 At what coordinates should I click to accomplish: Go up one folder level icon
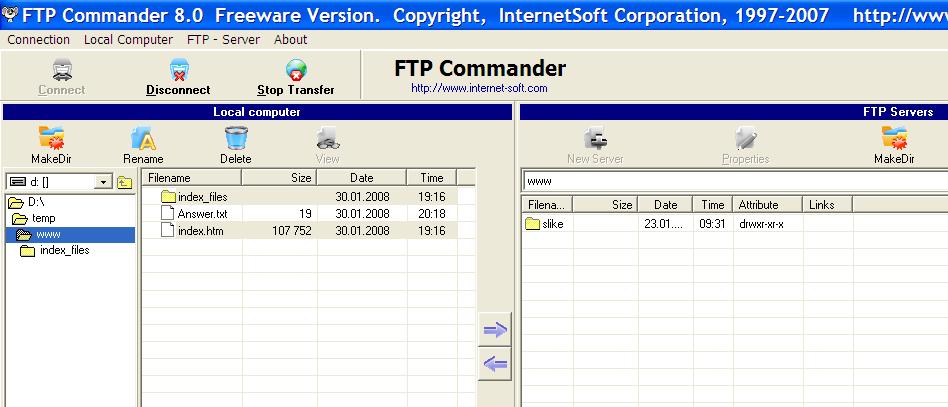coord(125,182)
